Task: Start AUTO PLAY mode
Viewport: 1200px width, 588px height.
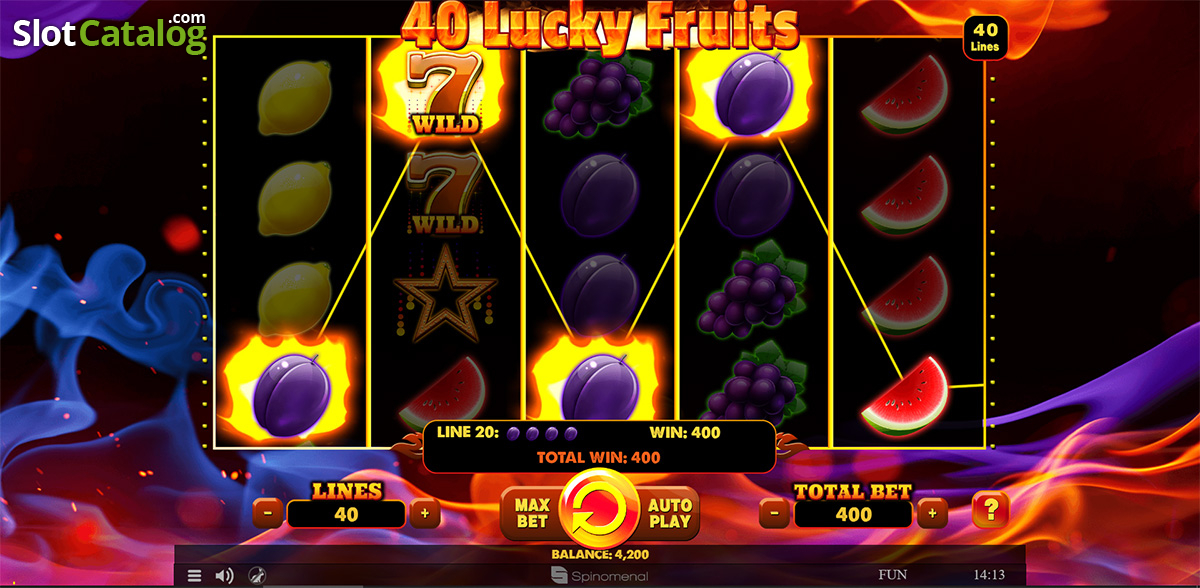Action: (668, 512)
